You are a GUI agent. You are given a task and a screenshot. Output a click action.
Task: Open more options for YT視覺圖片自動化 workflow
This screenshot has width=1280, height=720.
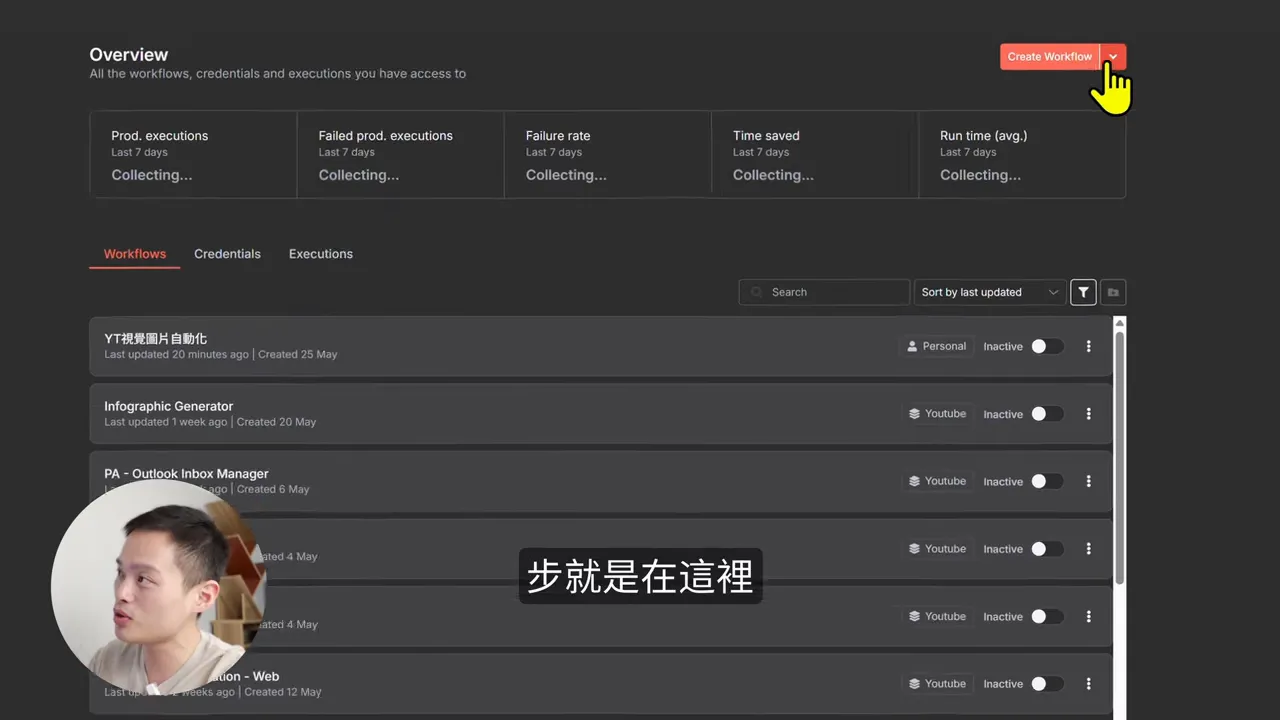[1089, 346]
